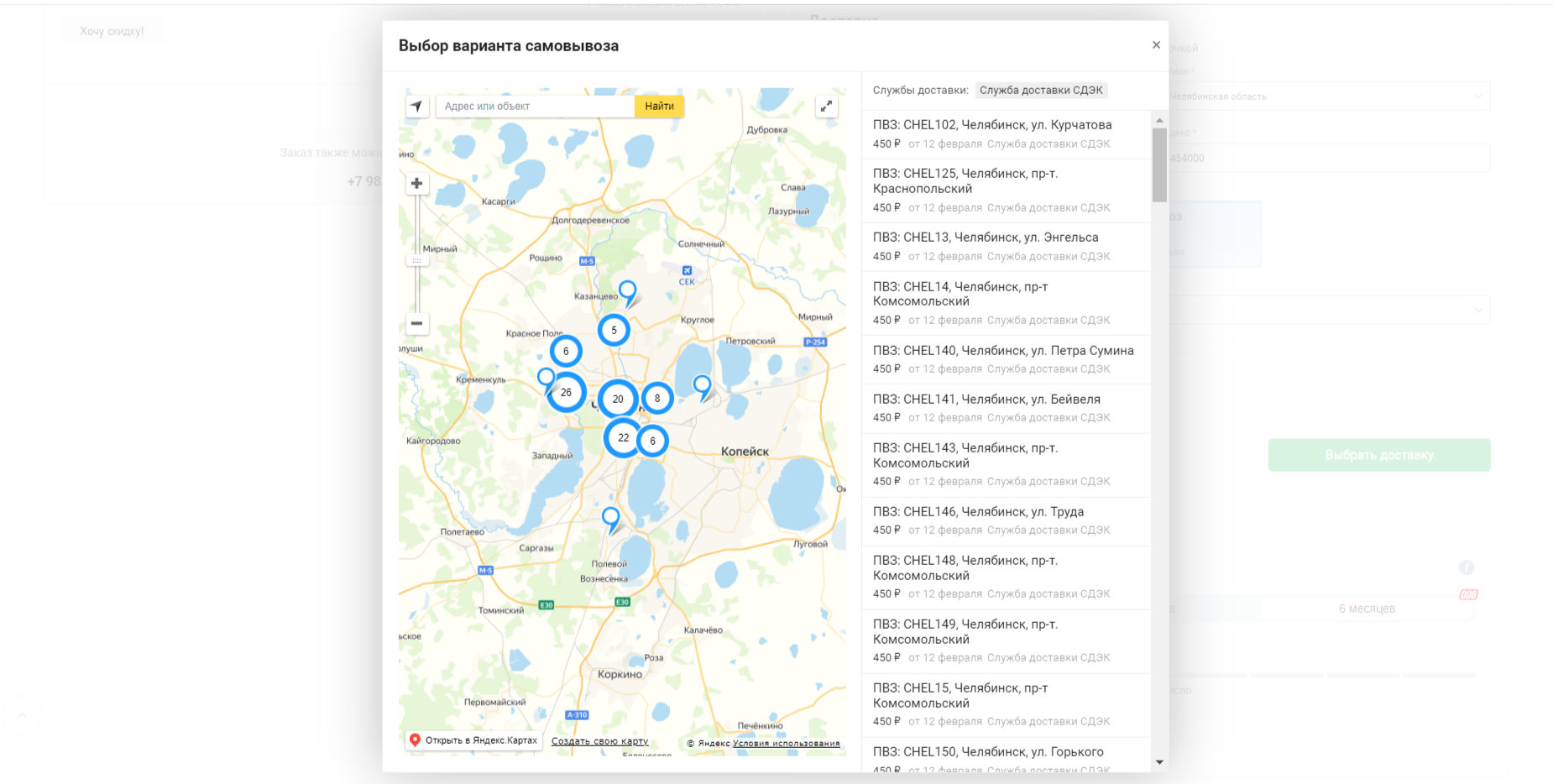
Task: Click Выбрать доставку button behind dialog
Action: [x=1379, y=455]
